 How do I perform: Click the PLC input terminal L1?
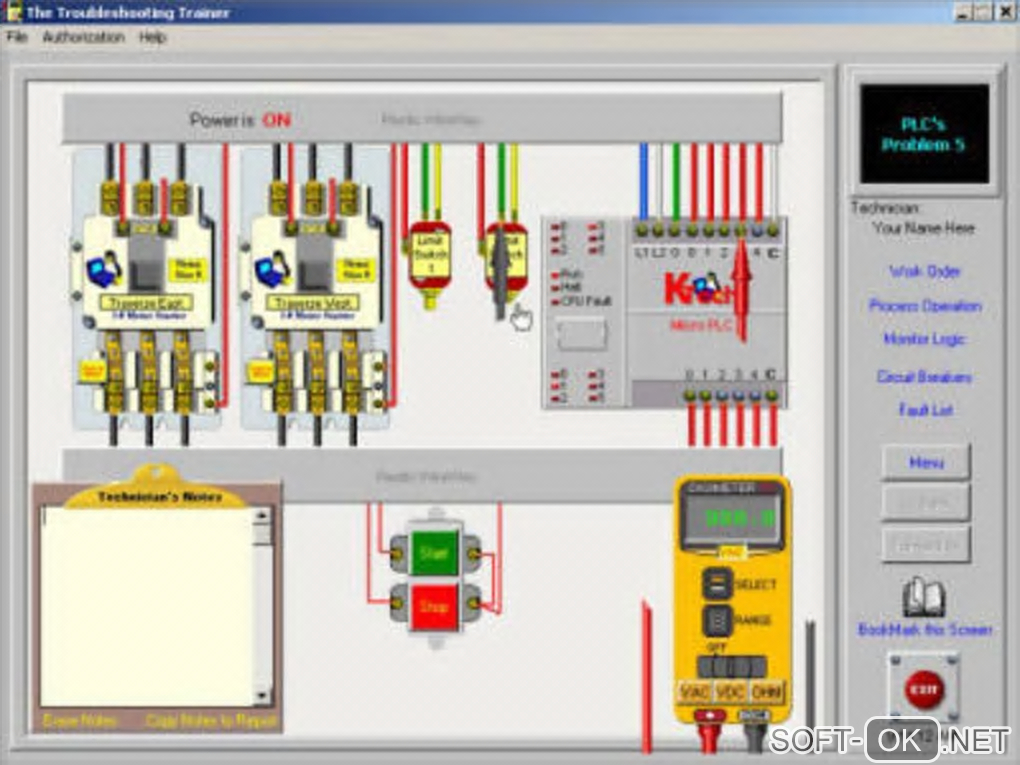(642, 230)
